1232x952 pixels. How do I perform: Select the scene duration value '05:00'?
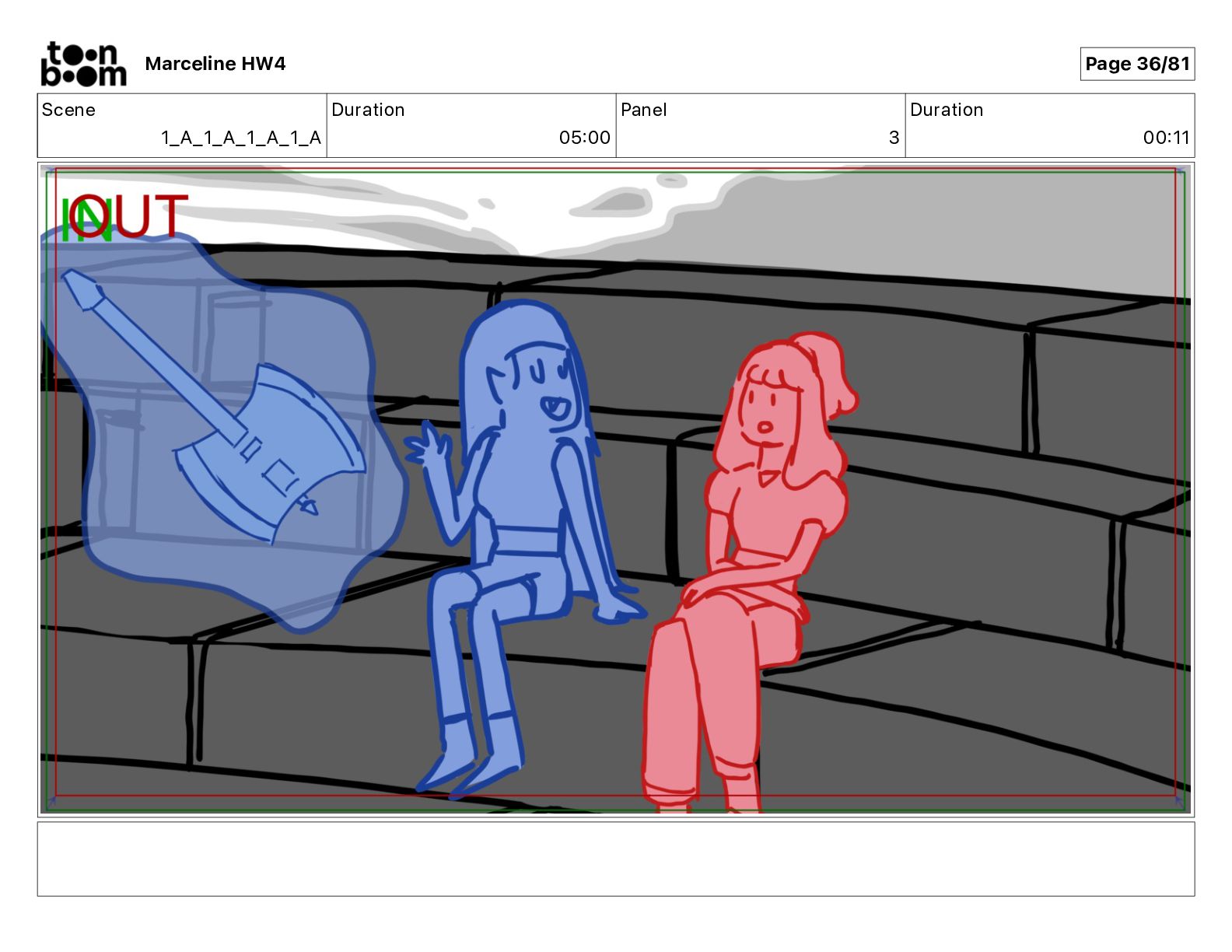tap(585, 138)
